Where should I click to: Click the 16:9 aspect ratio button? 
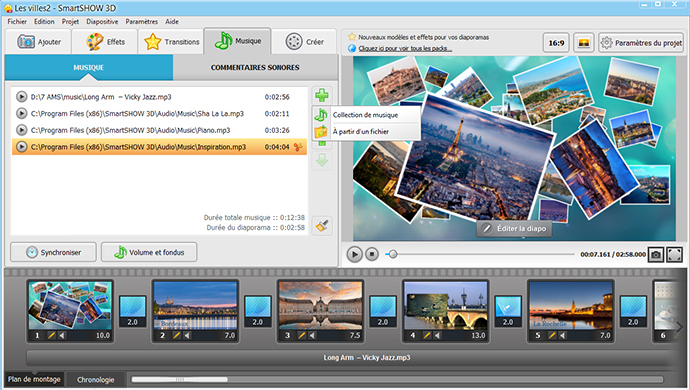(556, 43)
